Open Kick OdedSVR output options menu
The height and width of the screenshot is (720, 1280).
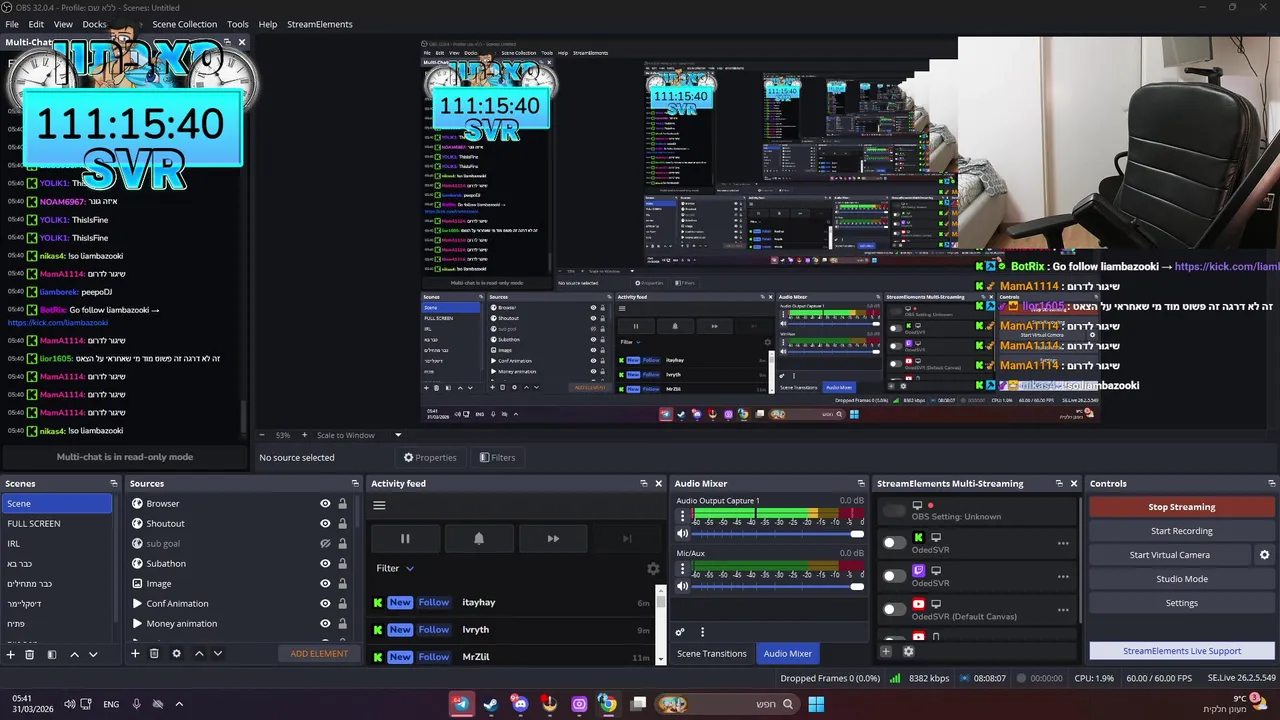coord(1063,544)
